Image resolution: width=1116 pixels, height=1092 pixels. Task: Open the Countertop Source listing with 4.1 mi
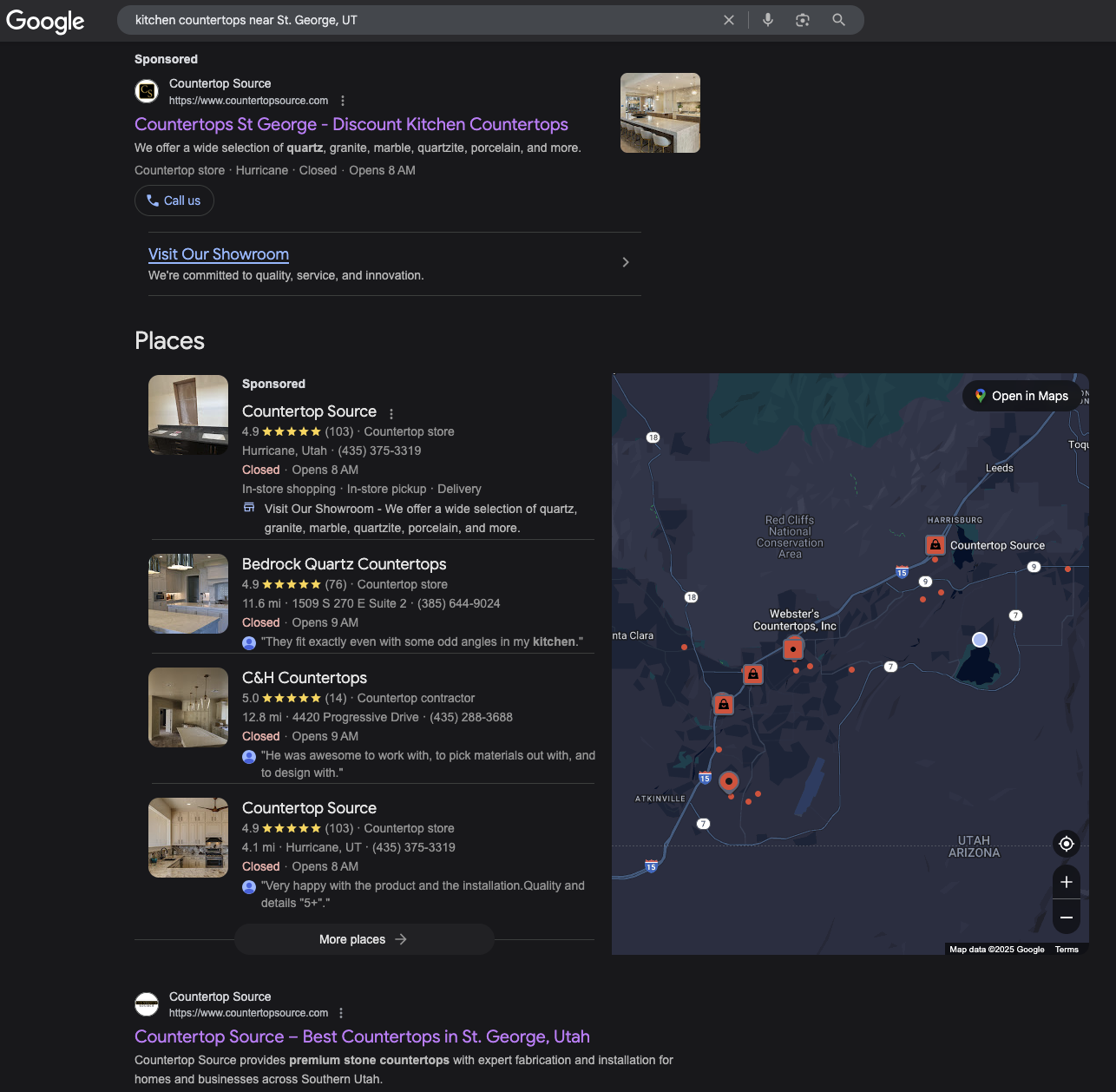click(309, 808)
